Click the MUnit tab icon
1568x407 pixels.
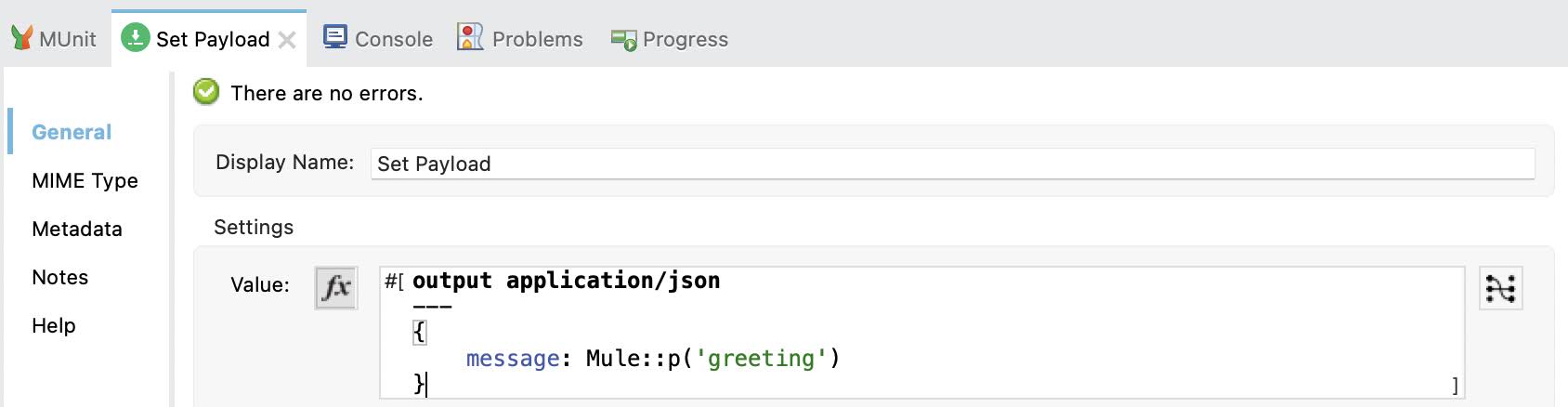point(22,38)
